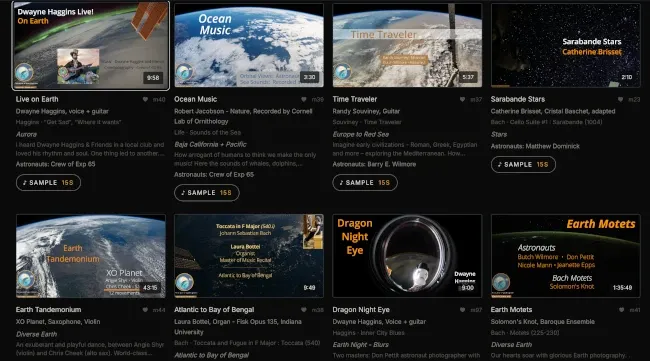Viewport: 650px width, 361px height.
Task: Click logo badge on Ocean Music thumbnail
Action: point(184,73)
